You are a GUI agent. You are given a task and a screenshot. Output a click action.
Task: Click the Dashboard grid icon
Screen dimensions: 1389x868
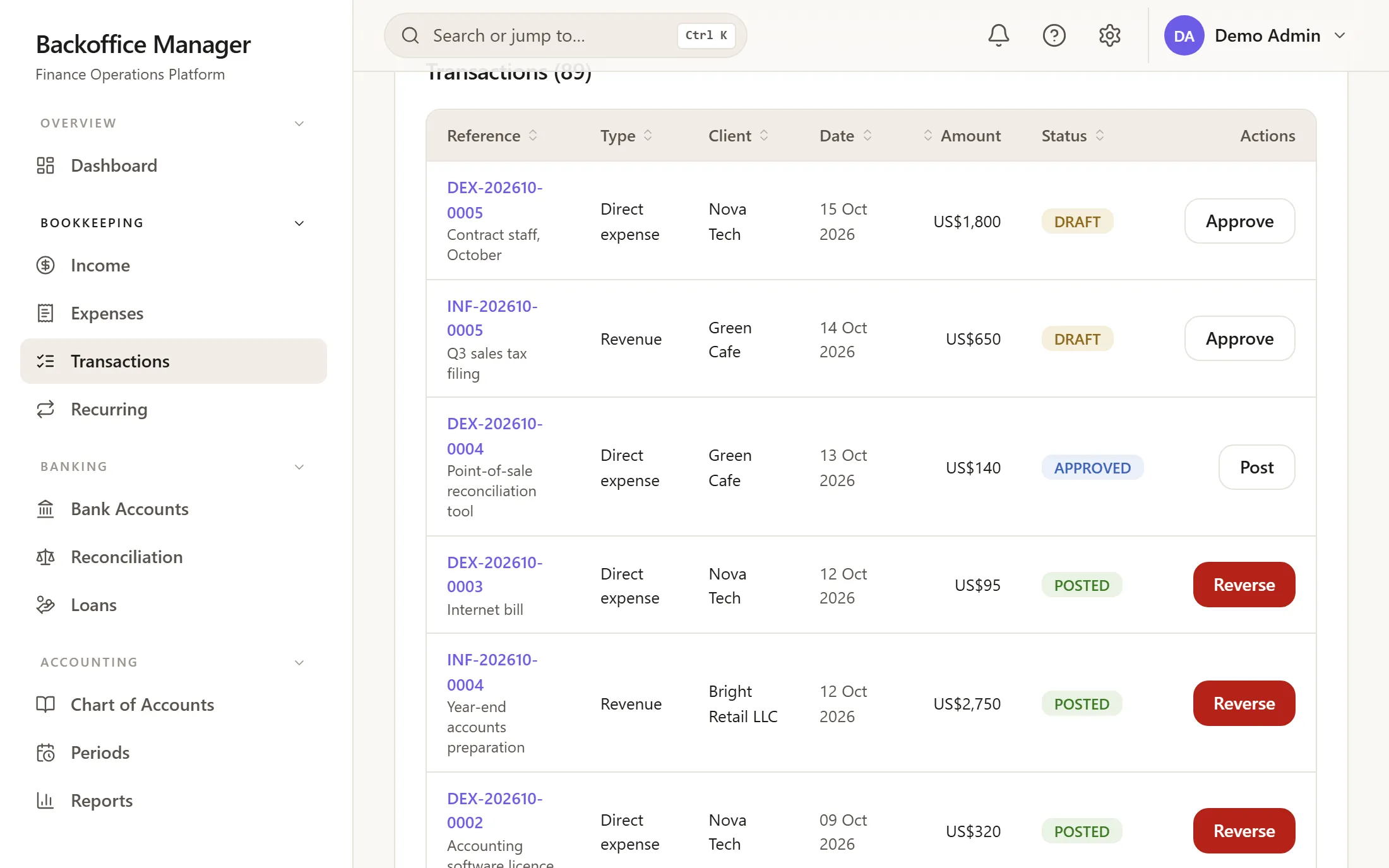pyautogui.click(x=45, y=165)
